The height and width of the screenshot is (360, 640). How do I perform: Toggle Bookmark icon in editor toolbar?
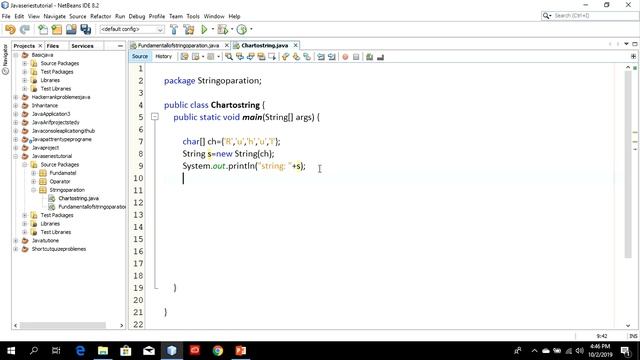(x=307, y=57)
